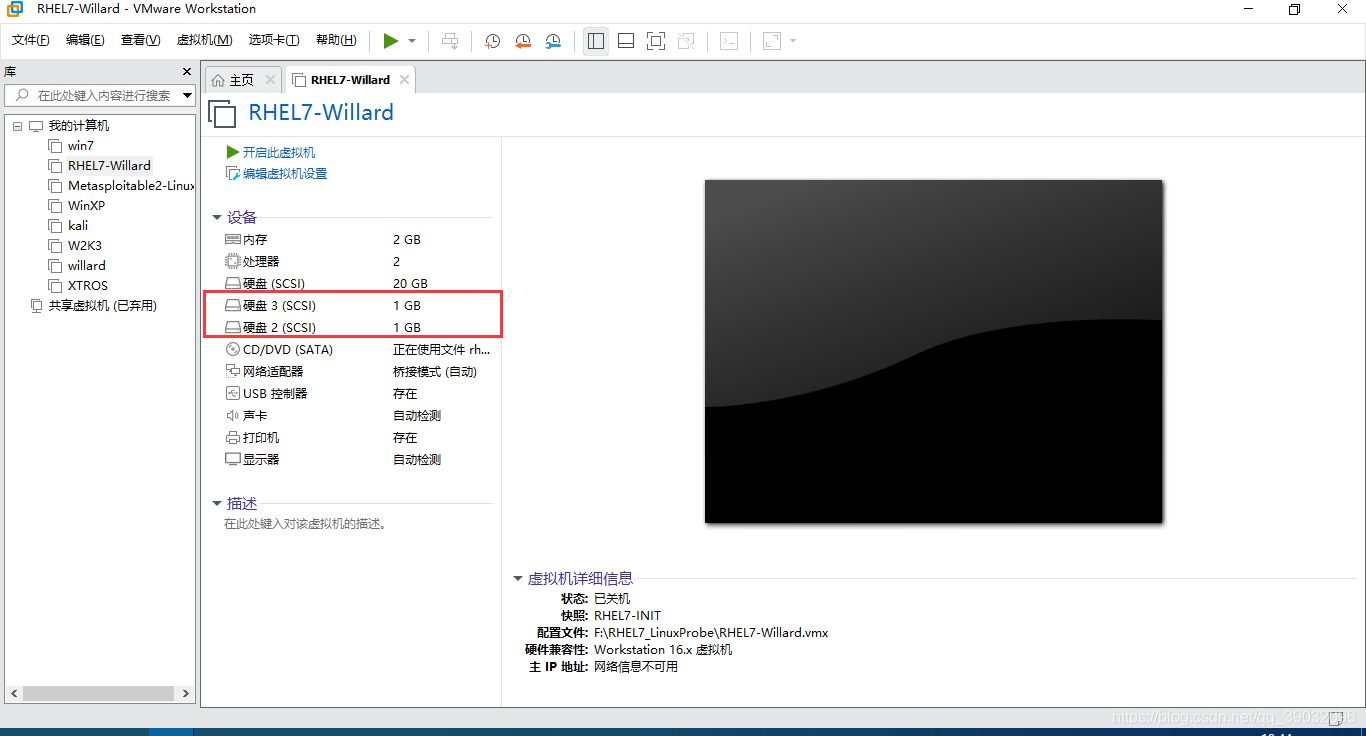Close the 库 library panel
Screen dimensions: 1366x736
(x=186, y=72)
